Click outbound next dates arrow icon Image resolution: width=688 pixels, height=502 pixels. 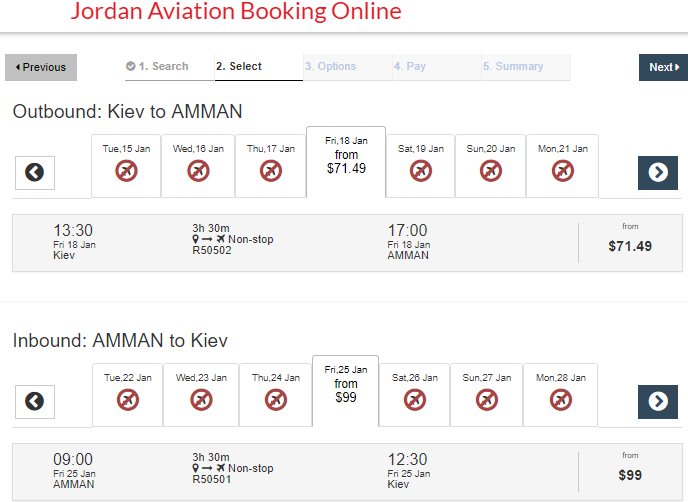tap(658, 172)
